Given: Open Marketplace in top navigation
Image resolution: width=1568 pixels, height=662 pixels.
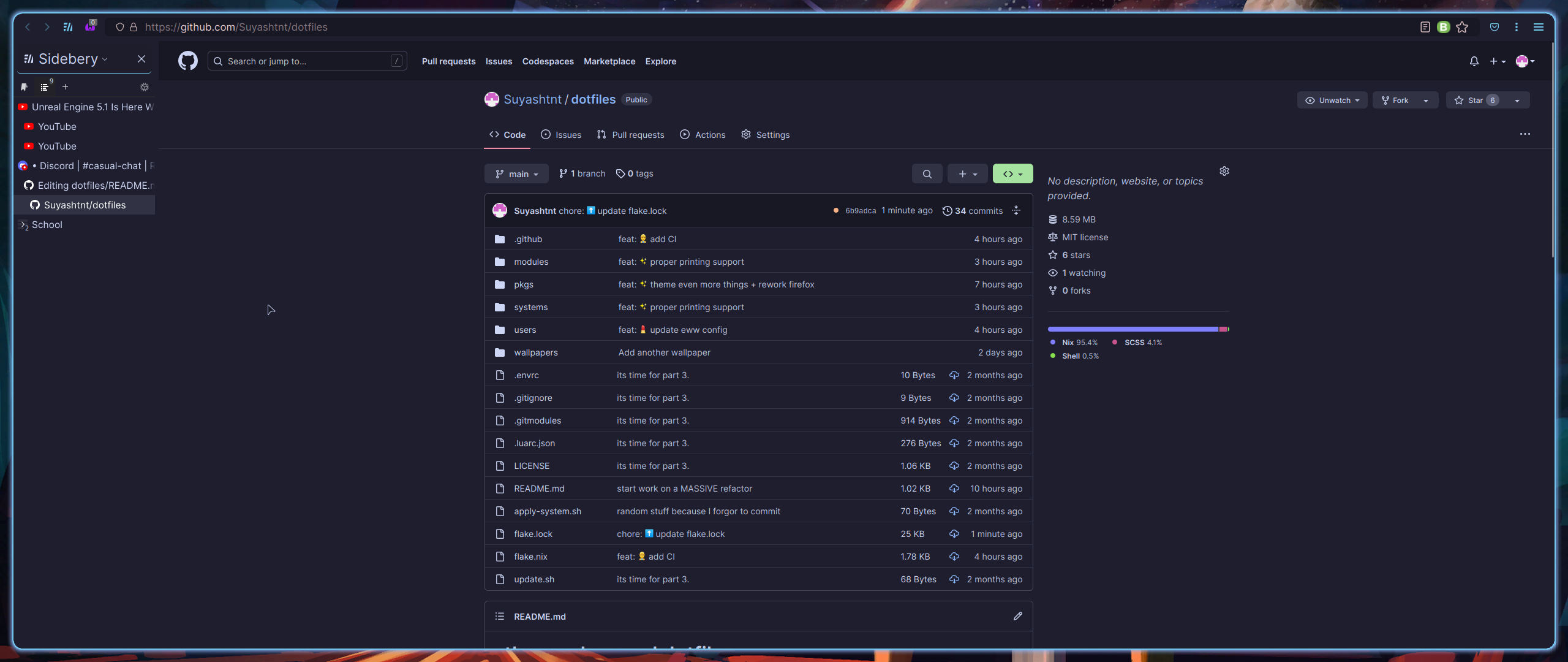Looking at the screenshot, I should (609, 61).
